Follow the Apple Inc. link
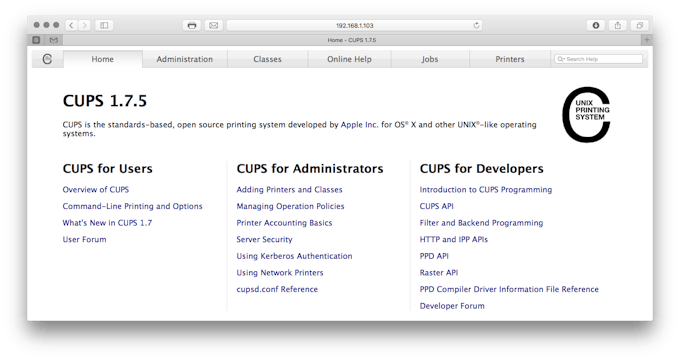 (359, 124)
